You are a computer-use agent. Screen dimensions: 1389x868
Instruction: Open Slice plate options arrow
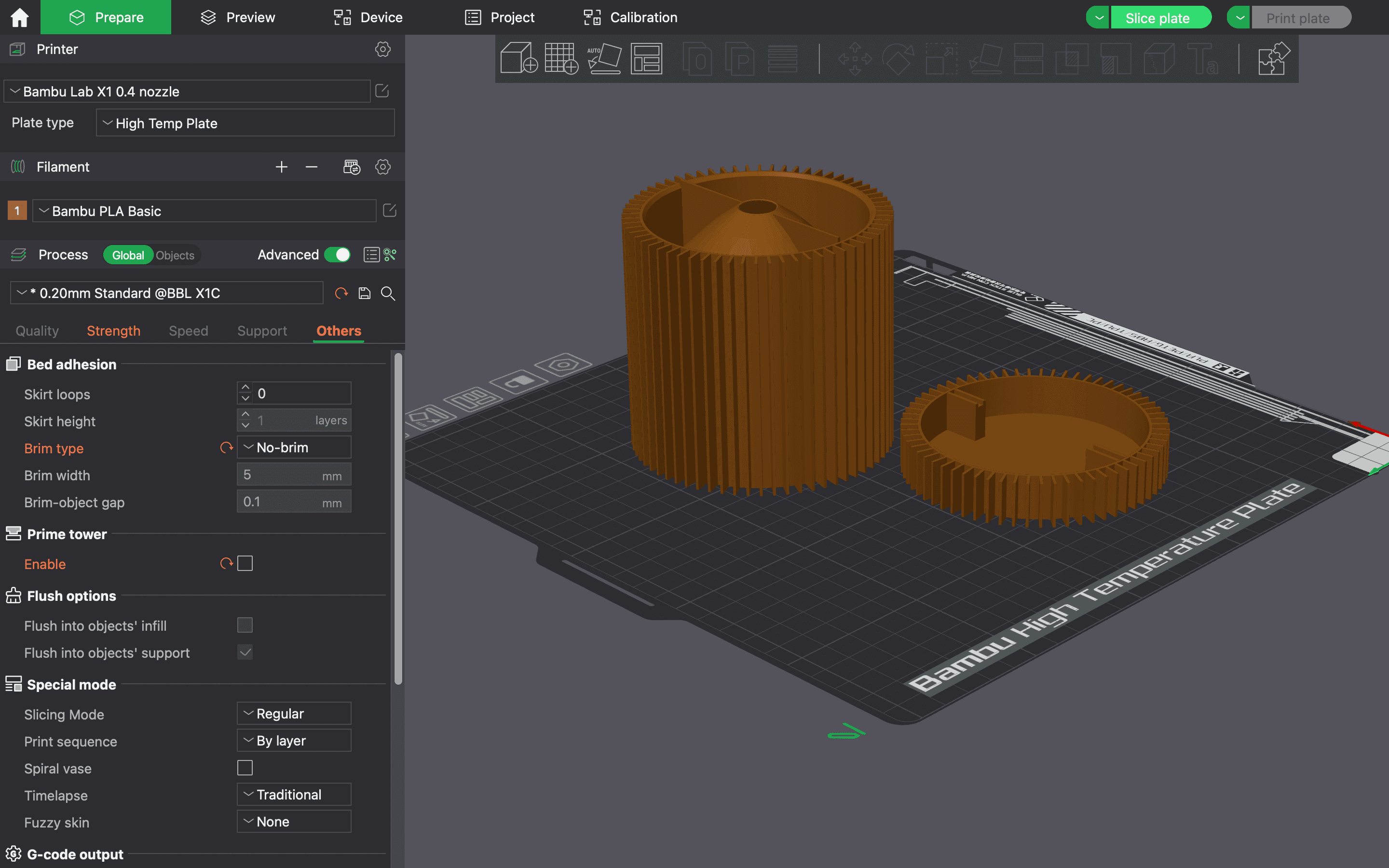(x=1098, y=17)
